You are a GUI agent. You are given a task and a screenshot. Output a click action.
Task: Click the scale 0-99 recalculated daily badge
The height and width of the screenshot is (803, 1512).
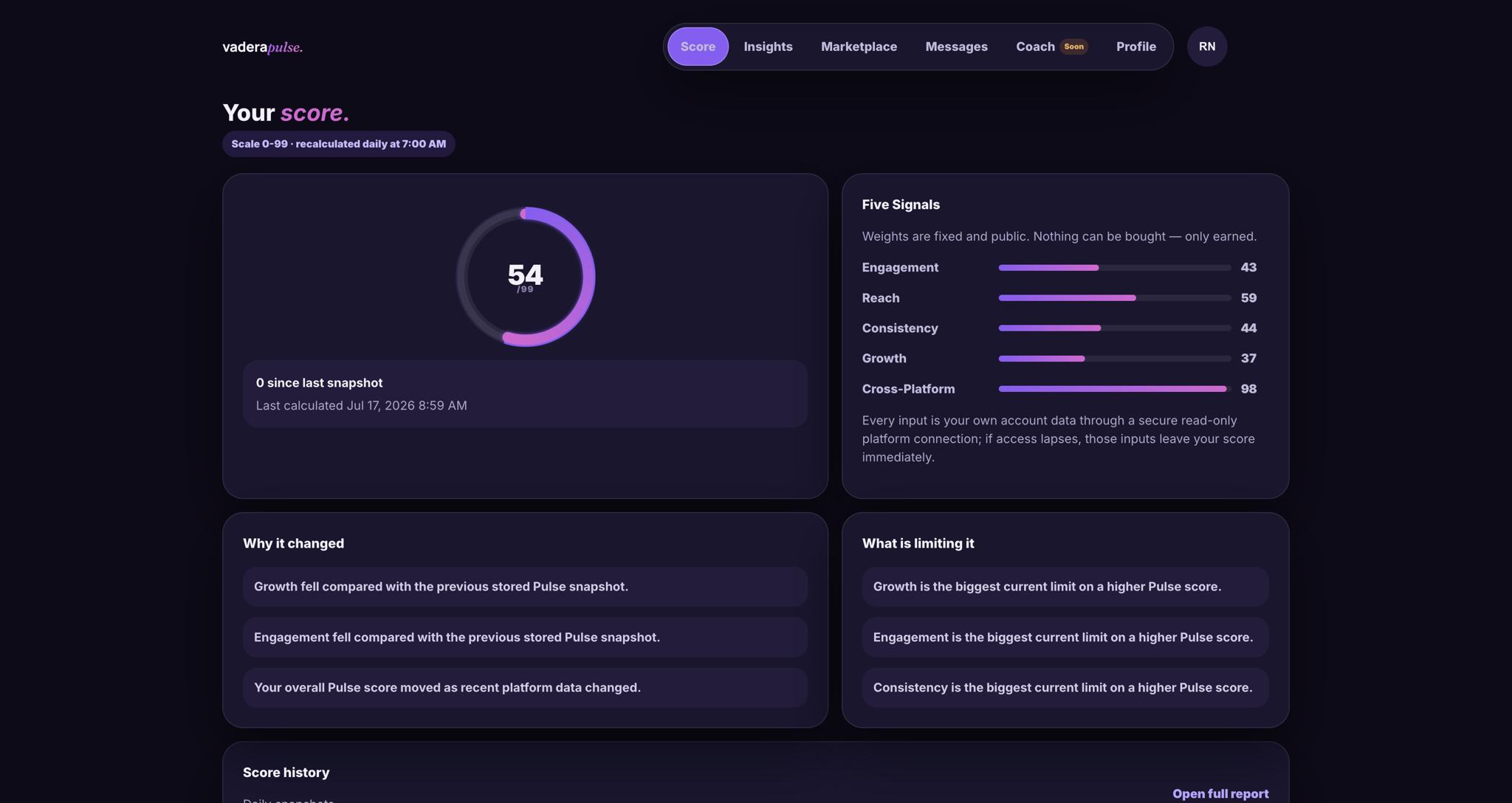(x=338, y=144)
